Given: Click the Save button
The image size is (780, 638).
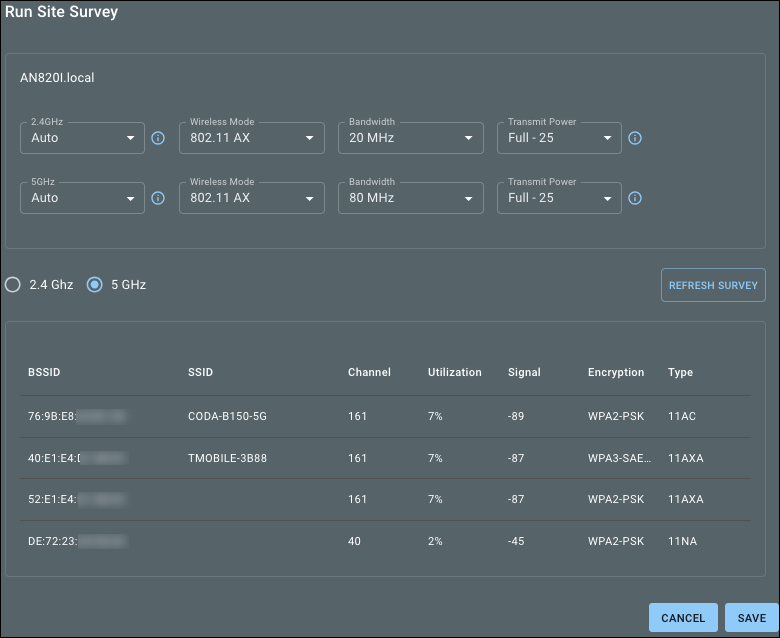Looking at the screenshot, I should pos(751,618).
